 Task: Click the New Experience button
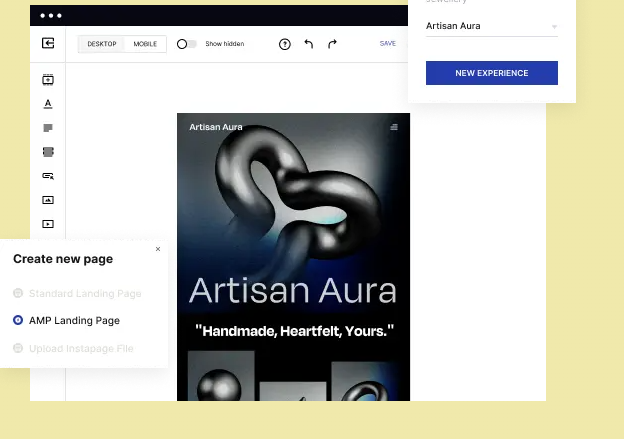point(491,73)
